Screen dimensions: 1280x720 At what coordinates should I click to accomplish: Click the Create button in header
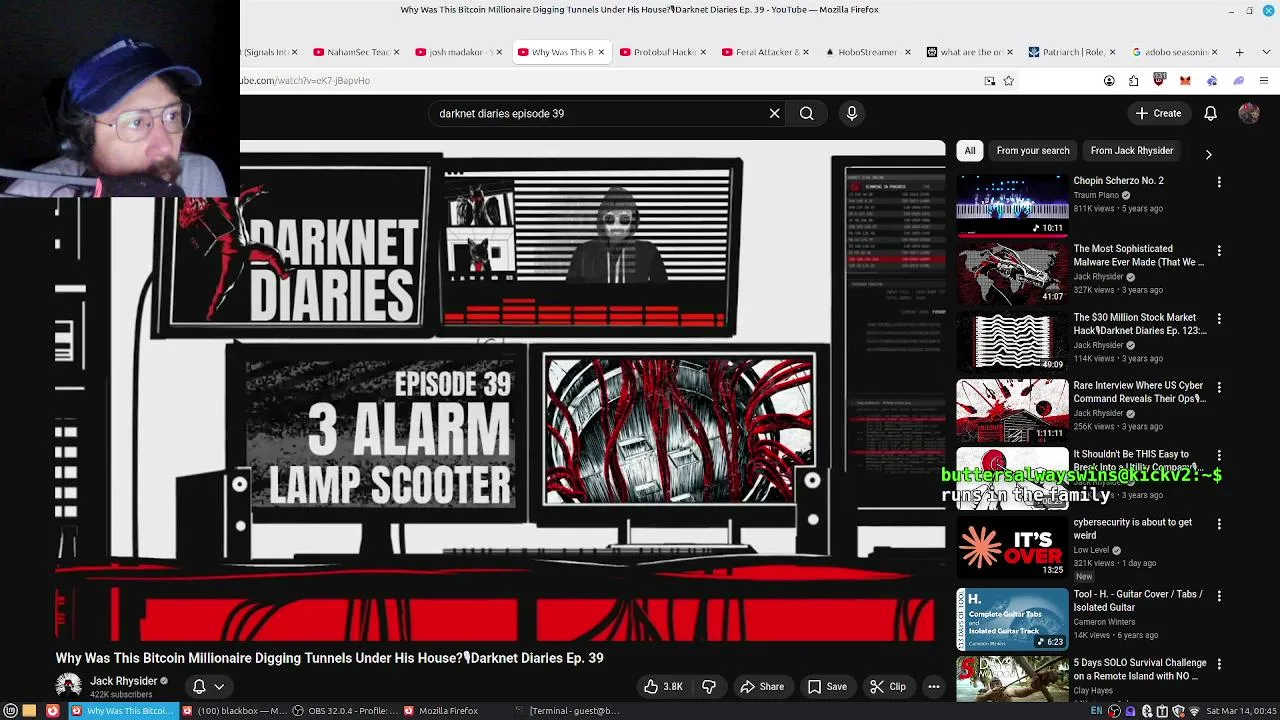point(1158,113)
